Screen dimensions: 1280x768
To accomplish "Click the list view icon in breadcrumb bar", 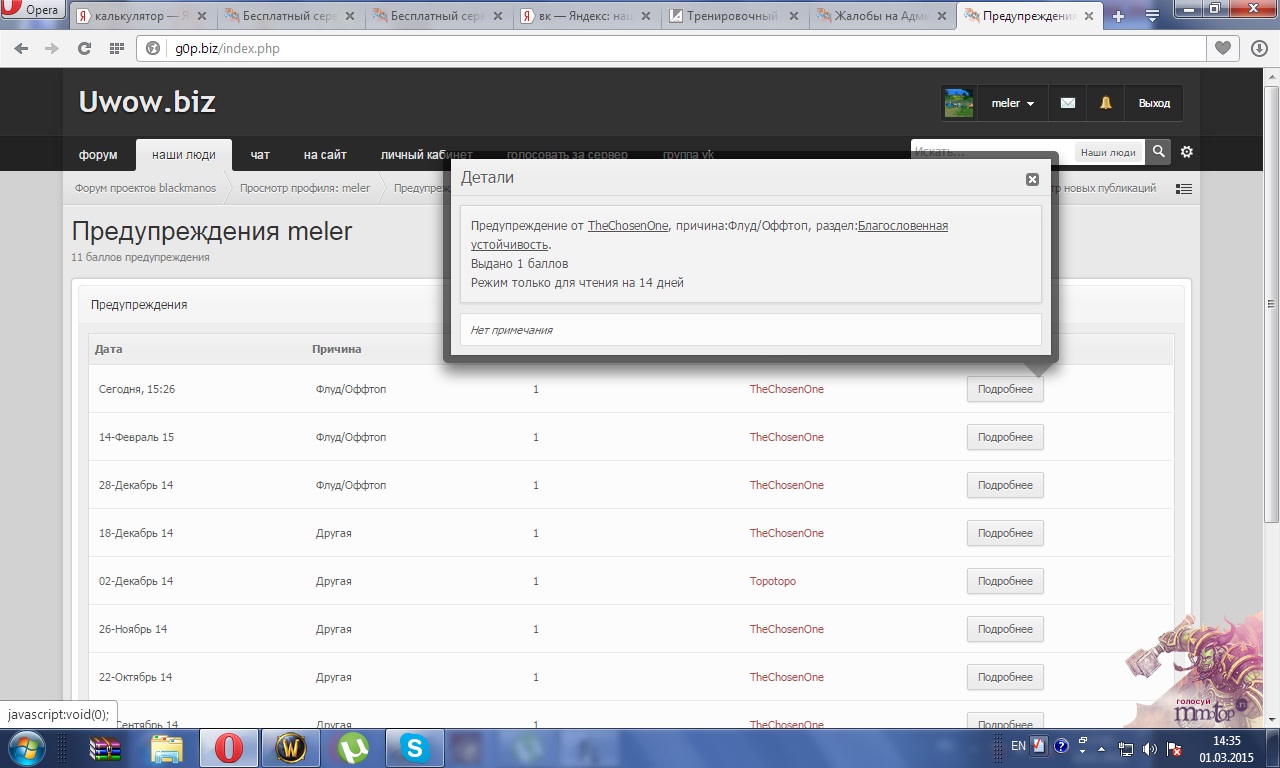I will pos(1184,189).
